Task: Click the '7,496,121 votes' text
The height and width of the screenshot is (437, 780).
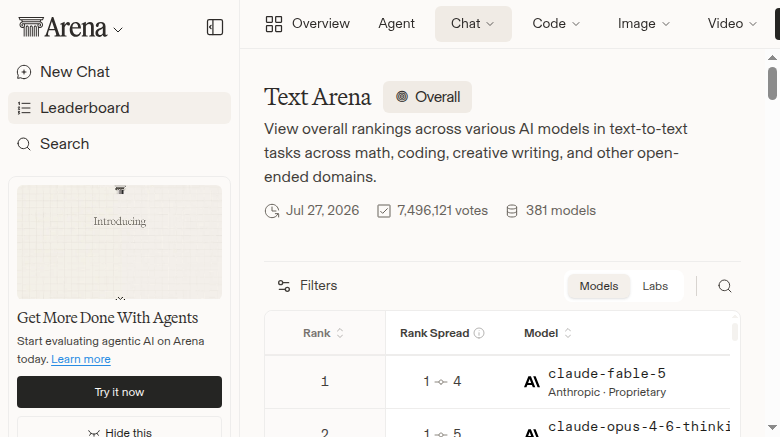Action: (443, 211)
